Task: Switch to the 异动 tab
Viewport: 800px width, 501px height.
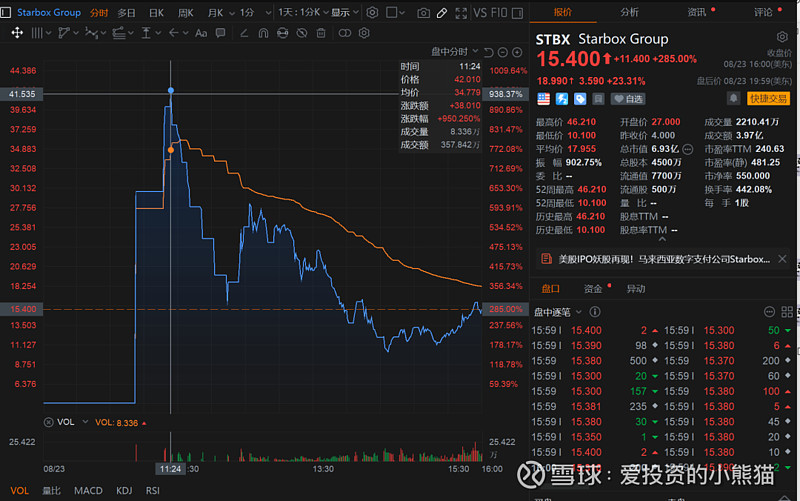Action: 636,289
